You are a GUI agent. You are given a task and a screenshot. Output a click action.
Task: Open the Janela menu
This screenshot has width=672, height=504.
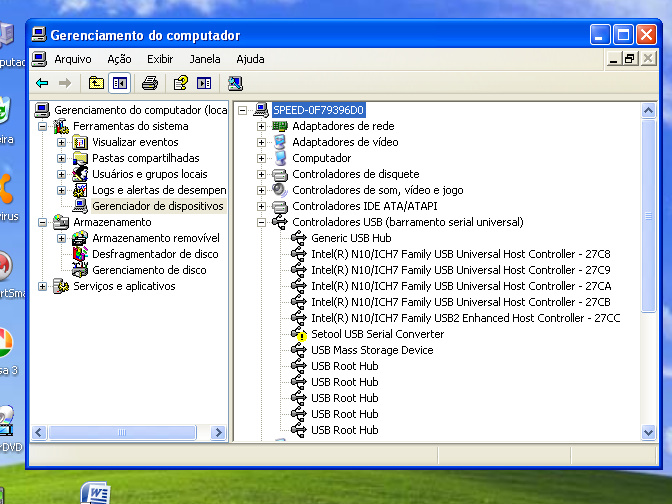205,59
